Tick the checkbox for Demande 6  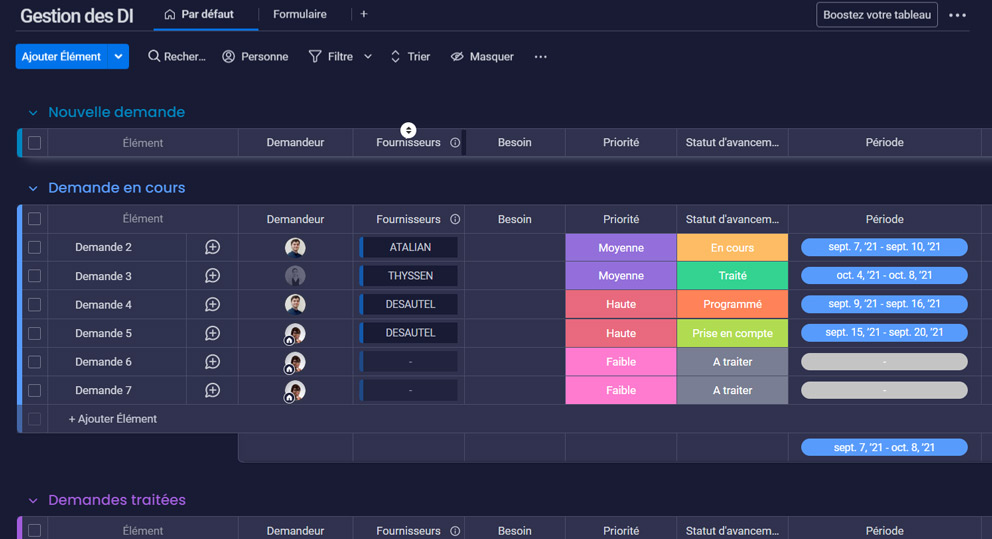(x=34, y=362)
